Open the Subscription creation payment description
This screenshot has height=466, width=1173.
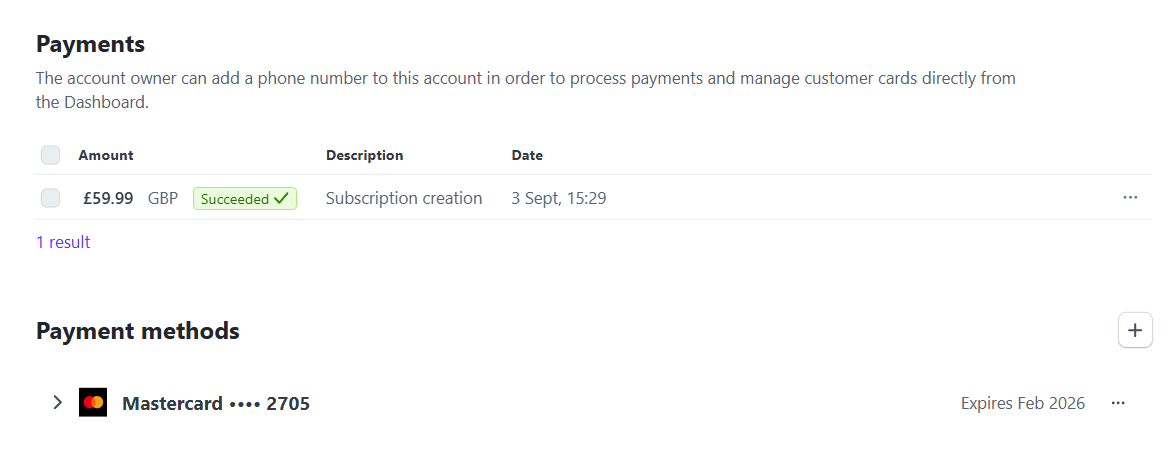point(404,198)
